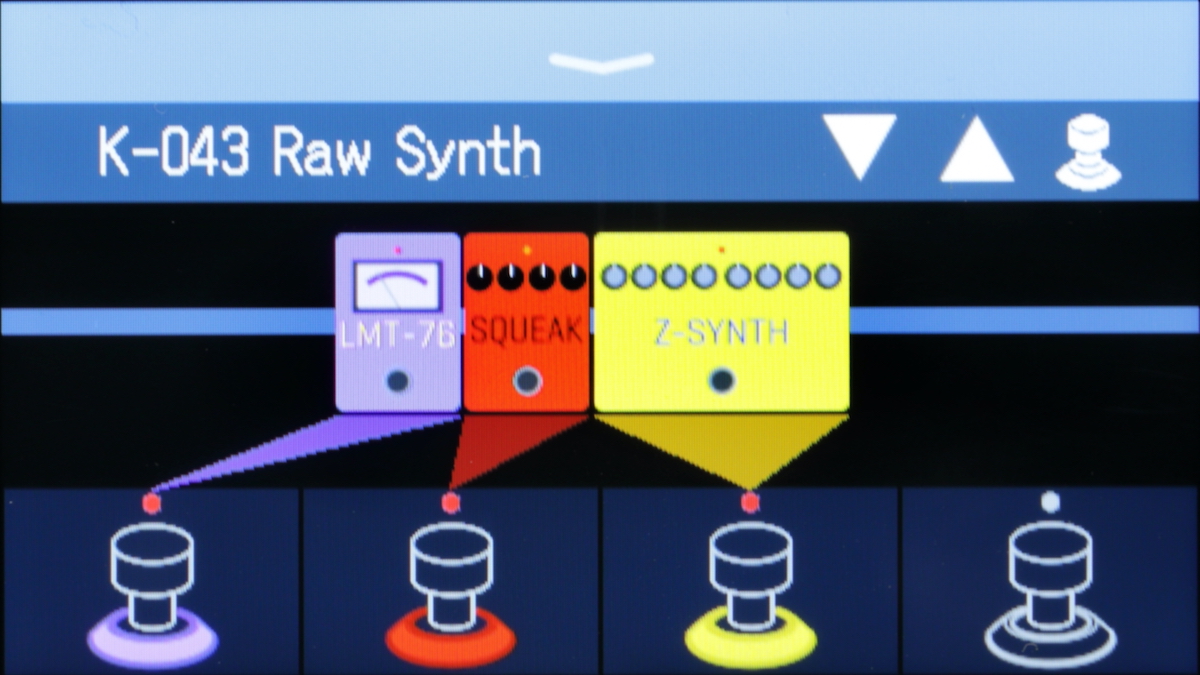Adjust the first blue knob on Z-SYNTH

[613, 276]
